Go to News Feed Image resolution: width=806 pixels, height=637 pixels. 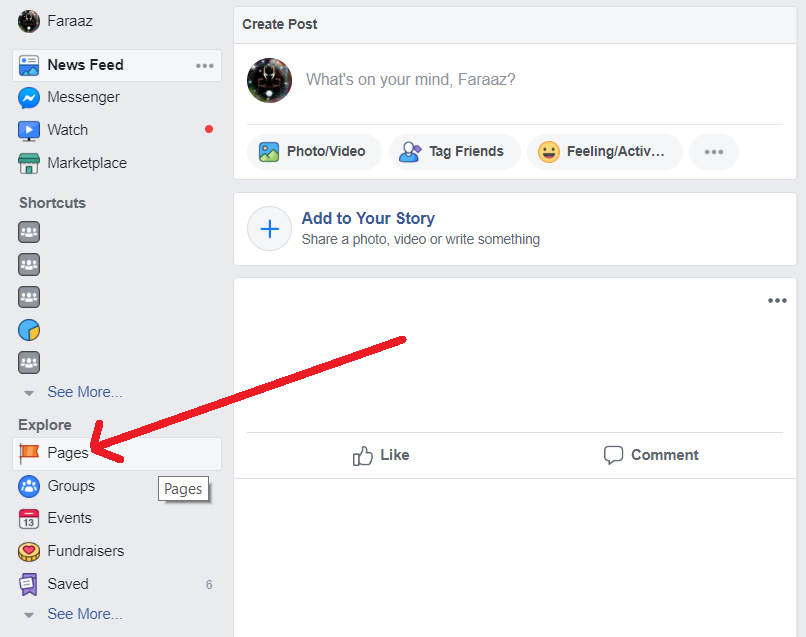[117, 65]
